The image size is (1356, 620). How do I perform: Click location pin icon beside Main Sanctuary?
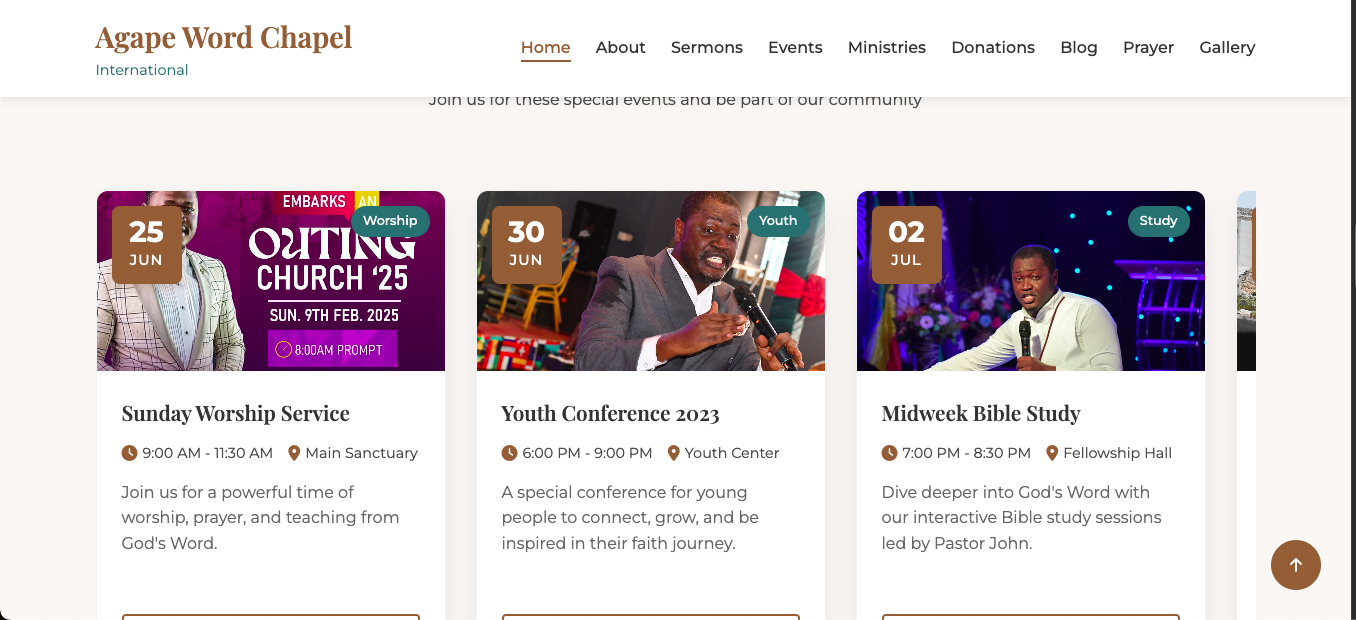[294, 453]
